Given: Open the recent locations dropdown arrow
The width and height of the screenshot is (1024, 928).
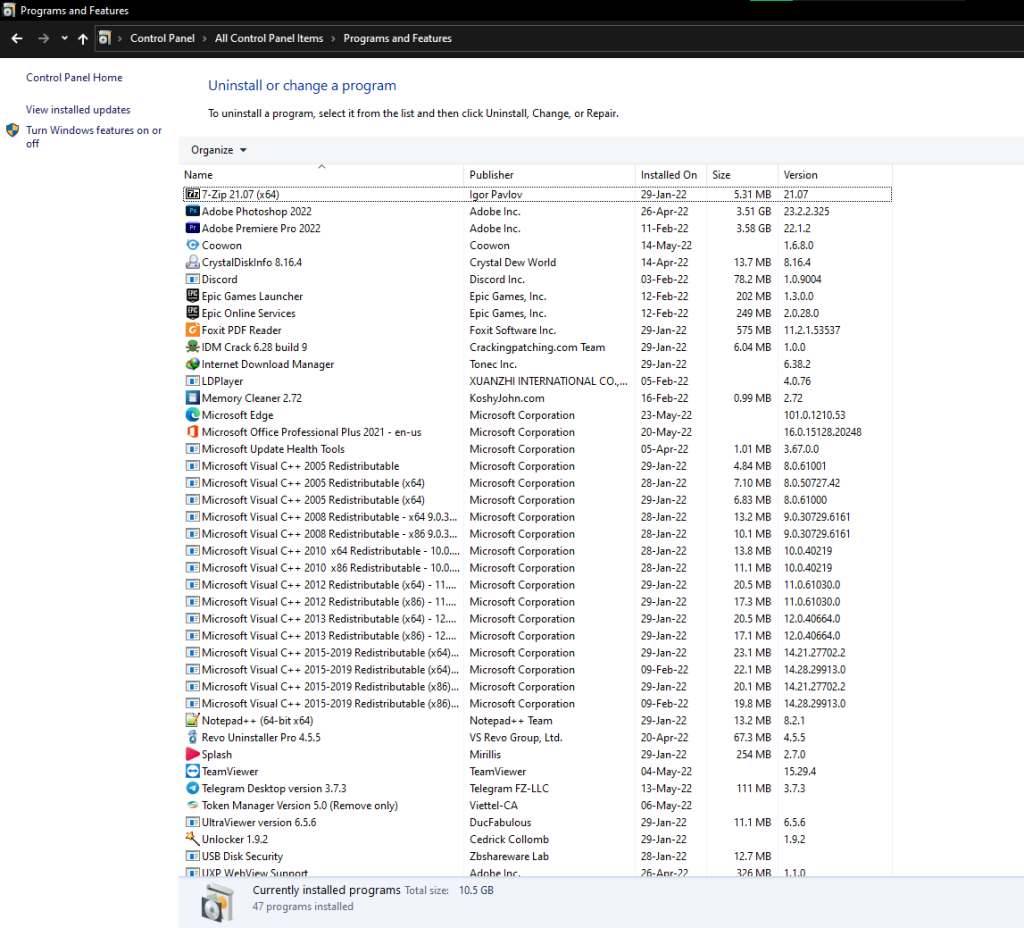Looking at the screenshot, I should pos(64,39).
